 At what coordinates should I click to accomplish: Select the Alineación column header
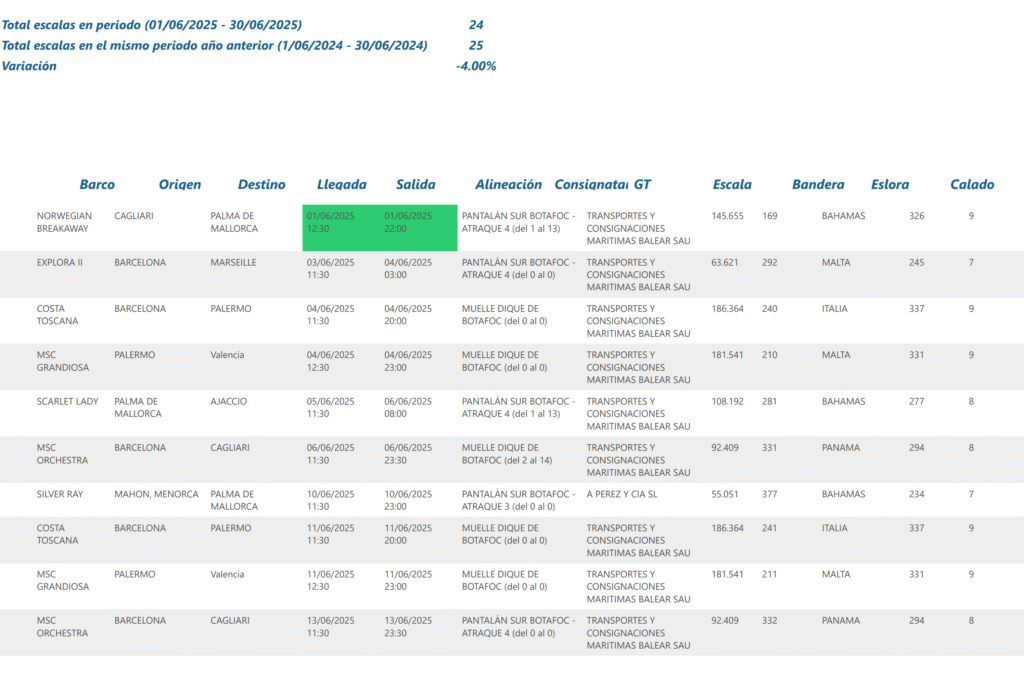[508, 185]
